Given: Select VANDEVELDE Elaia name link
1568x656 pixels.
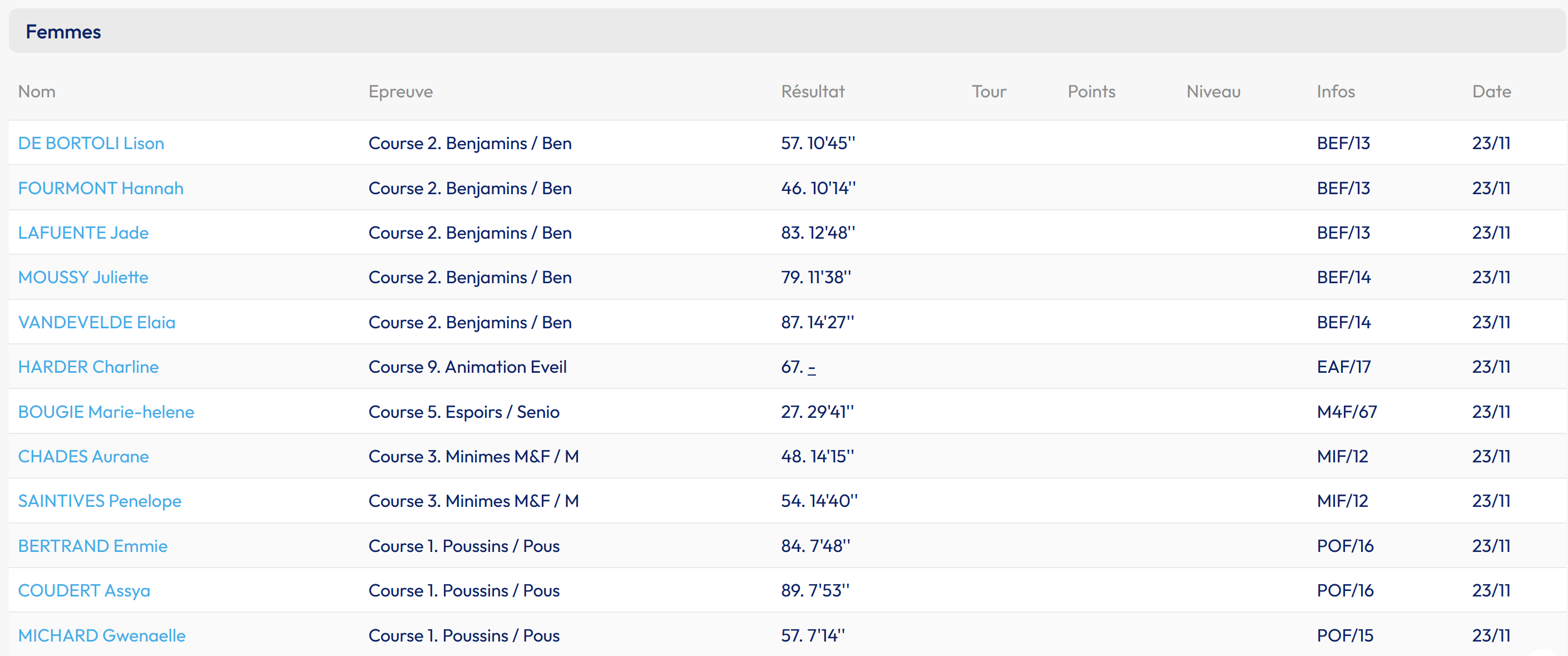Looking at the screenshot, I should (96, 322).
